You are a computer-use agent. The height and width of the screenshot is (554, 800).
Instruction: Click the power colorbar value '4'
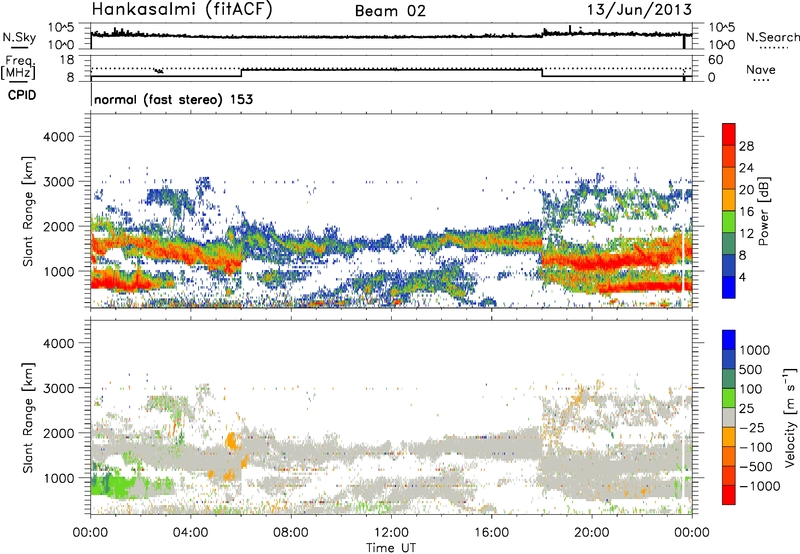[x=742, y=278]
